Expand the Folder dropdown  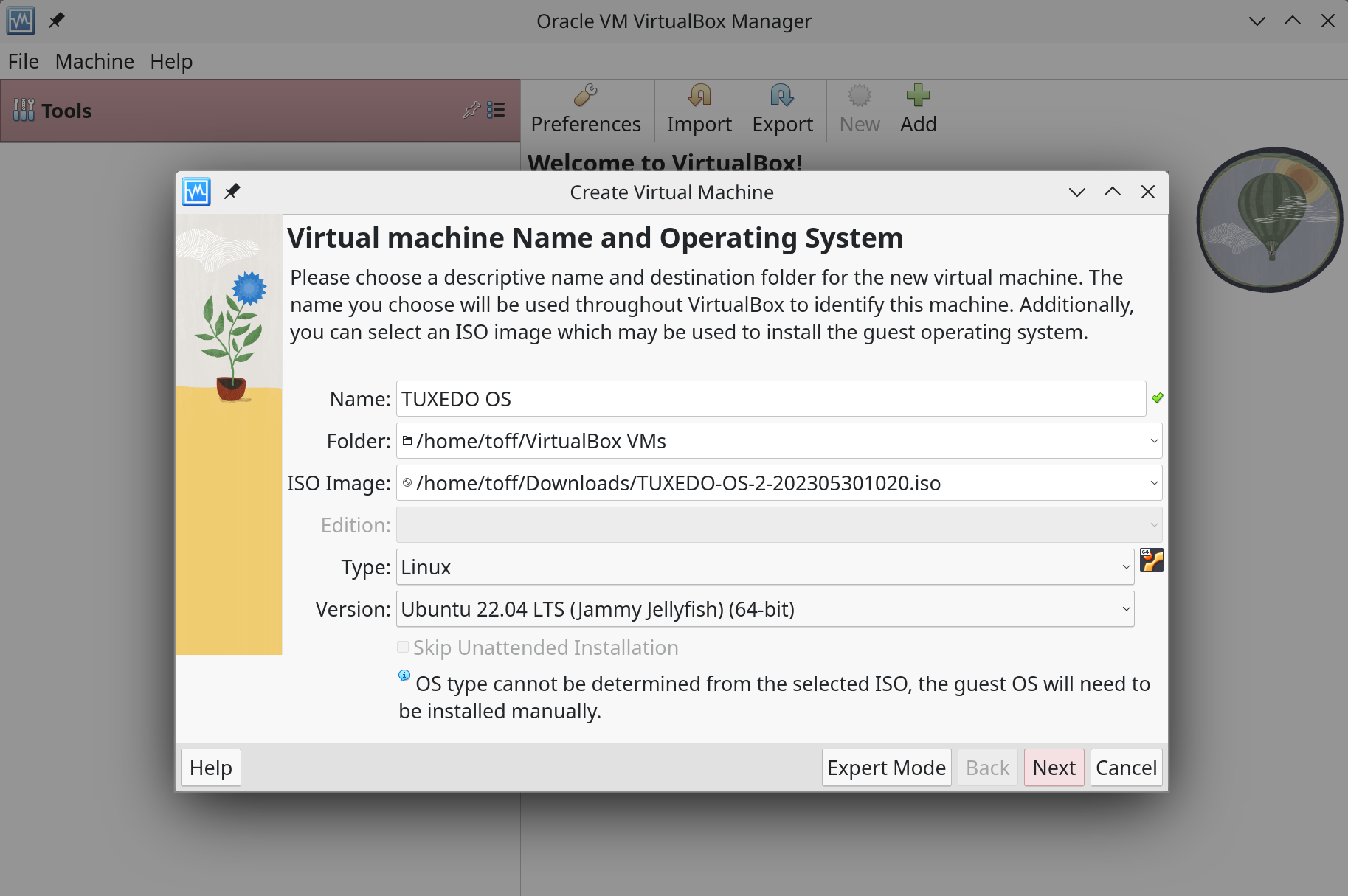coord(1153,441)
